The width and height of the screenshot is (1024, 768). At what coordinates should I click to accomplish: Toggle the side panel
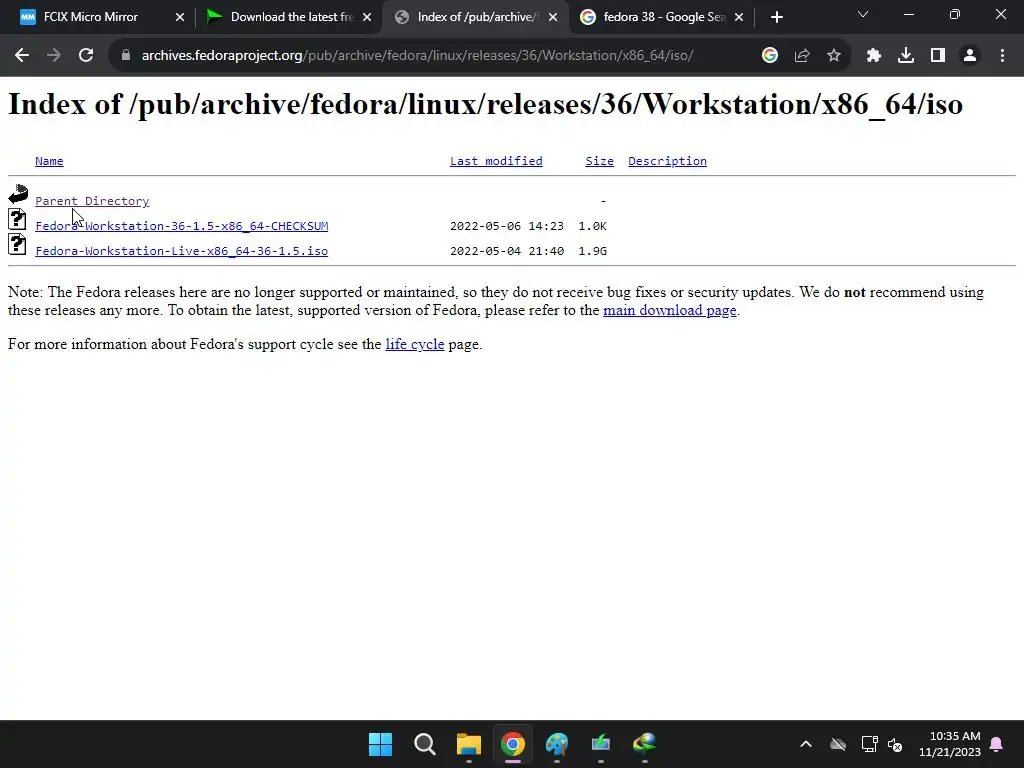[938, 56]
